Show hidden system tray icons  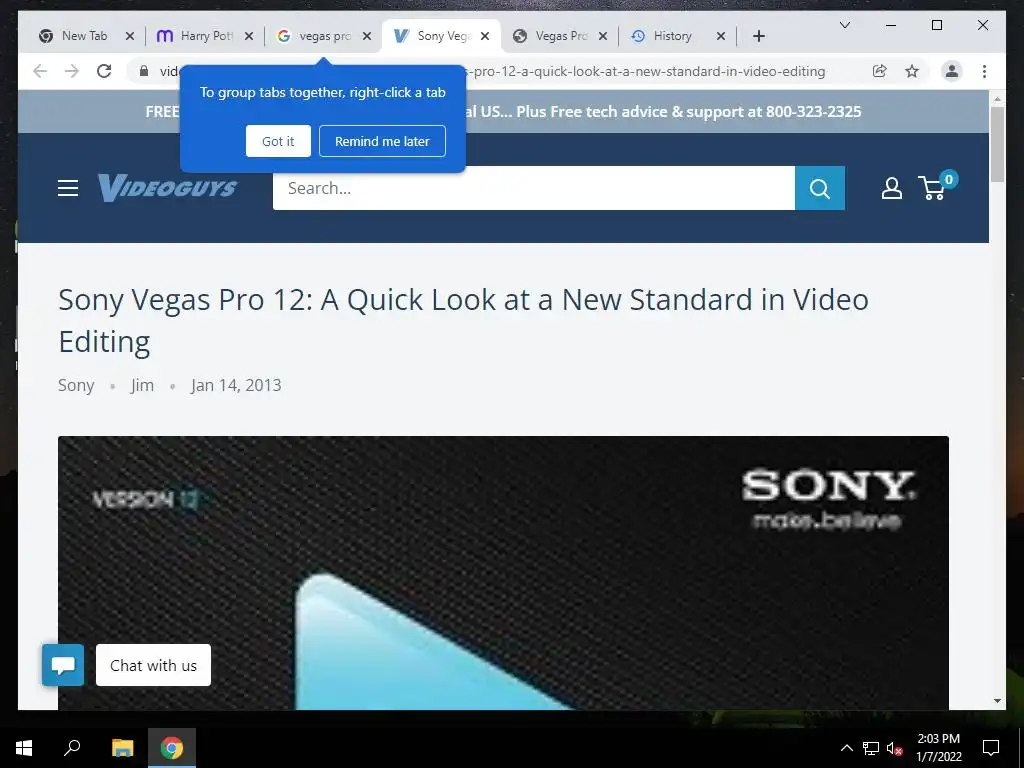point(846,748)
